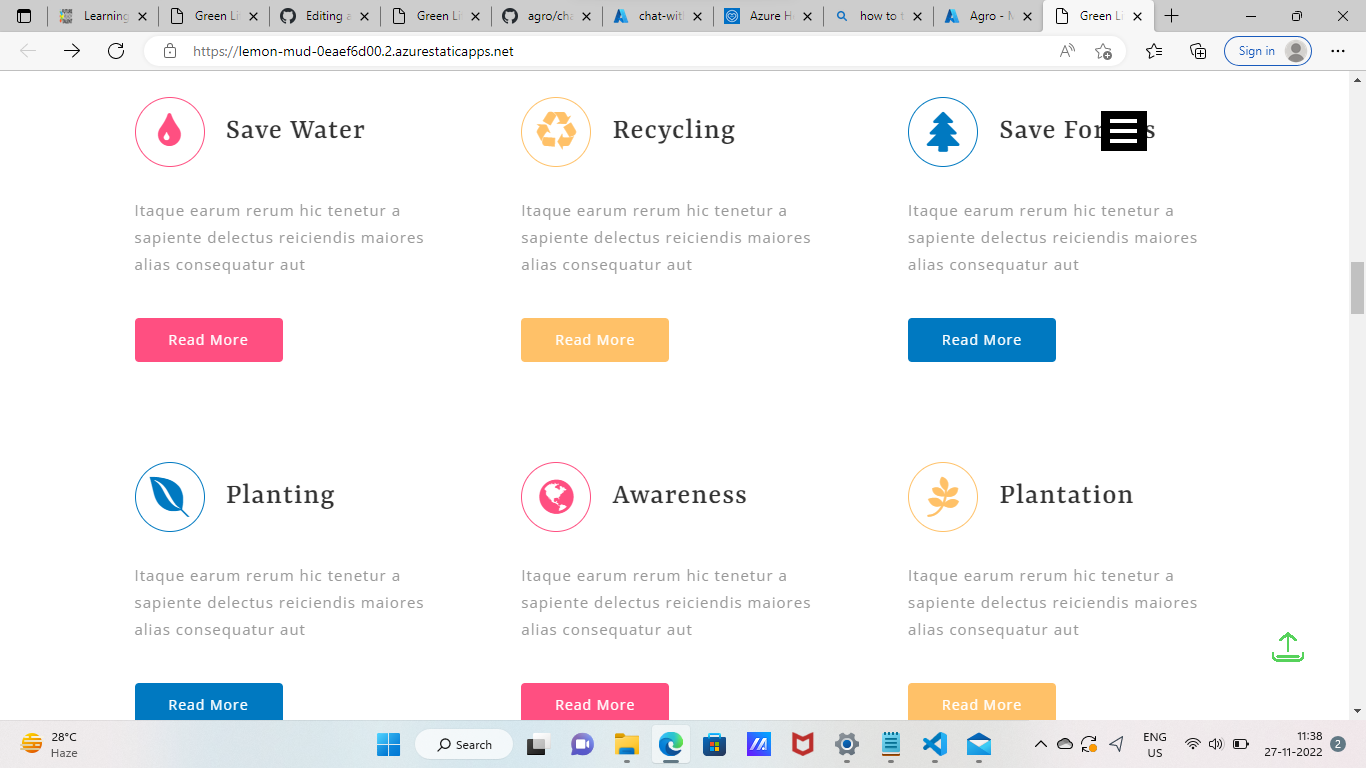Select the orange Recycling symbol icon
The height and width of the screenshot is (768, 1366).
[x=556, y=131]
